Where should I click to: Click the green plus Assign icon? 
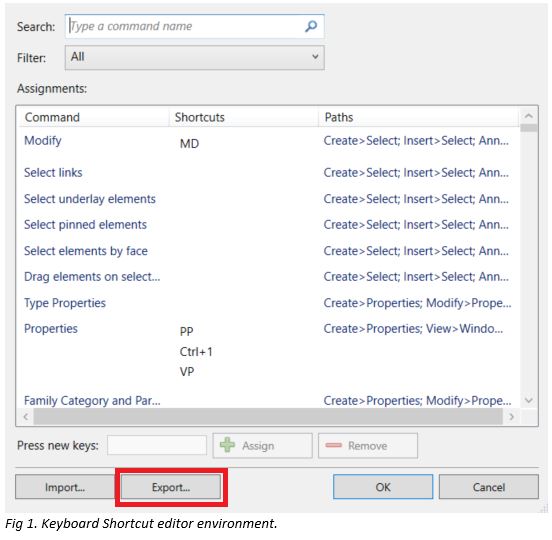[227, 445]
